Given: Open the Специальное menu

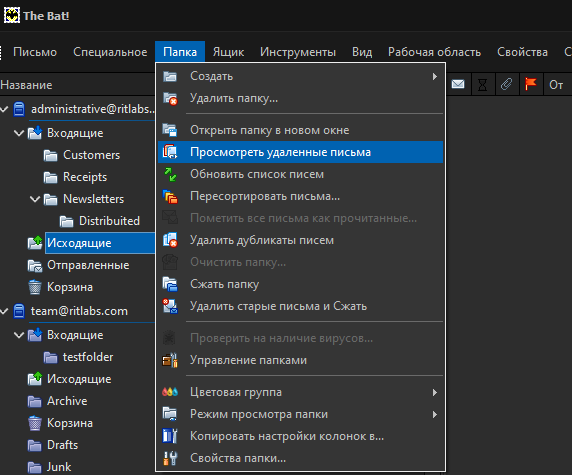Looking at the screenshot, I should pyautogui.click(x=110, y=52).
